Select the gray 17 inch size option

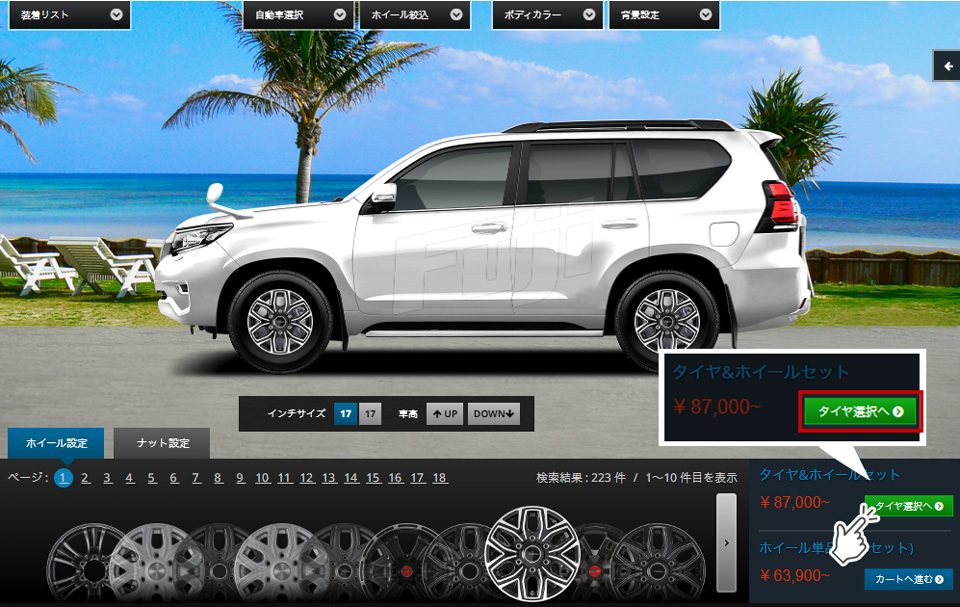coord(370,413)
